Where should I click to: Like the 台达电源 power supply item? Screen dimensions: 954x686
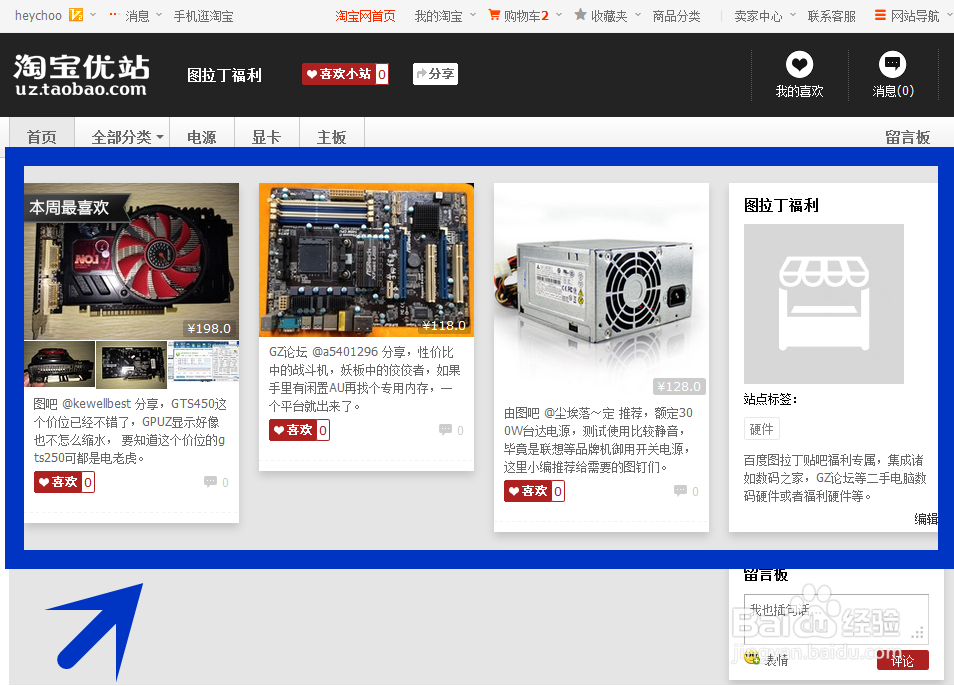[x=534, y=491]
